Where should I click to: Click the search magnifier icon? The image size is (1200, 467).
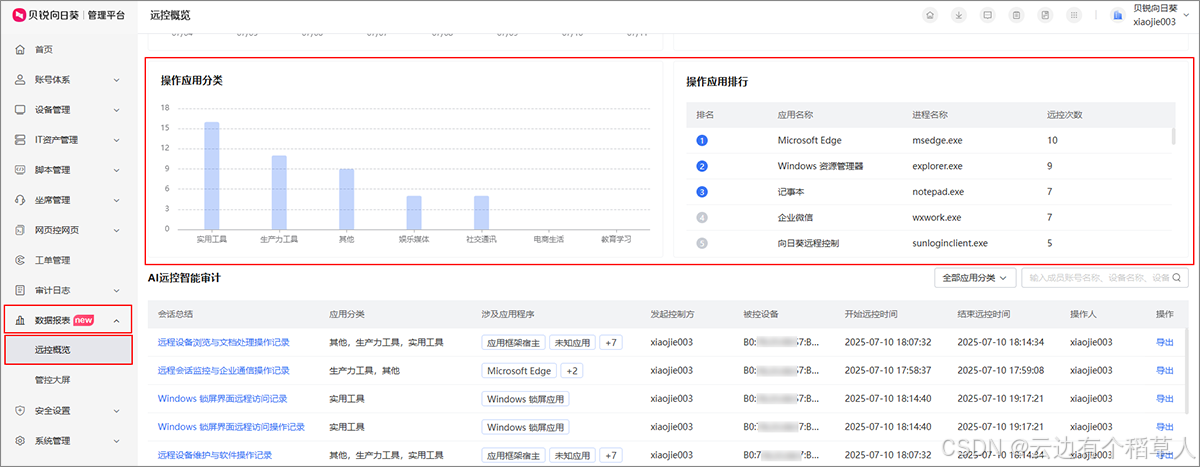pyautogui.click(x=1179, y=277)
